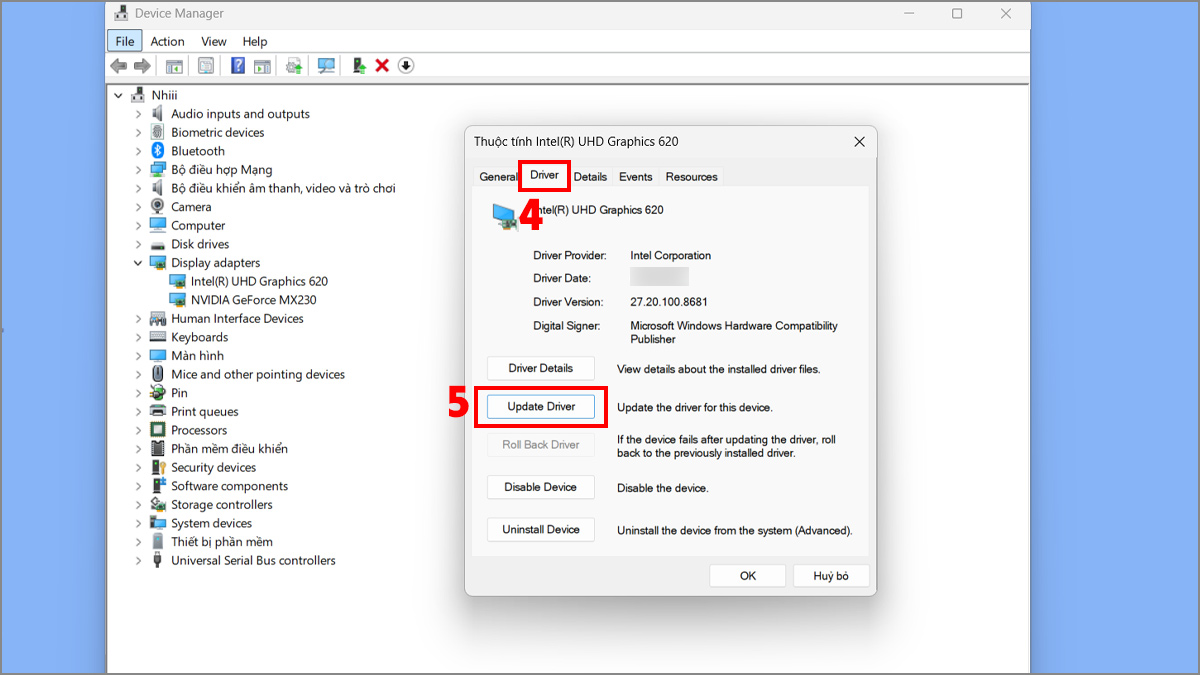Click the Bluetooth category icon
1200x675 pixels.
[x=158, y=151]
